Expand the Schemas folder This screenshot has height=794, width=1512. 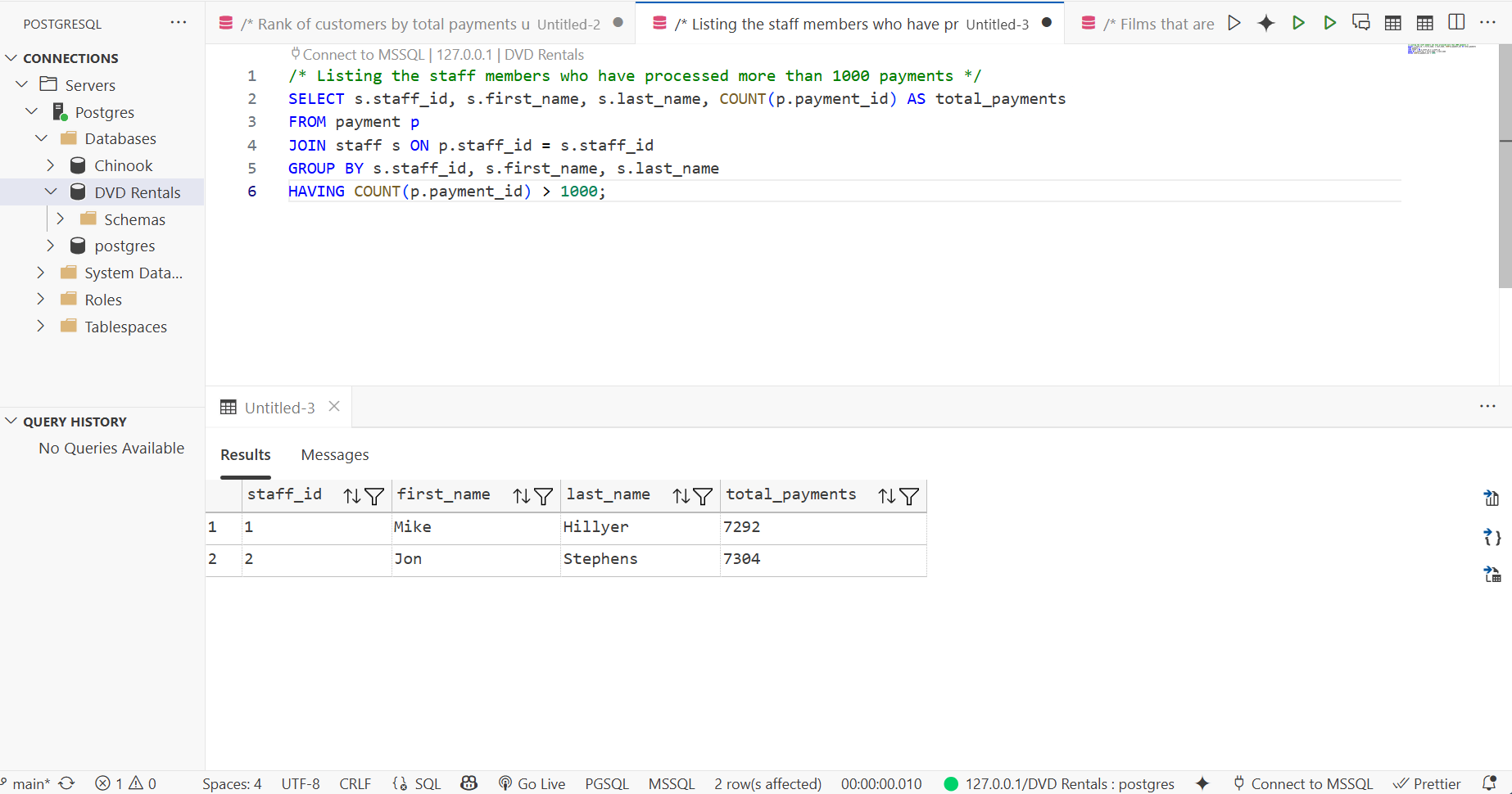(61, 219)
